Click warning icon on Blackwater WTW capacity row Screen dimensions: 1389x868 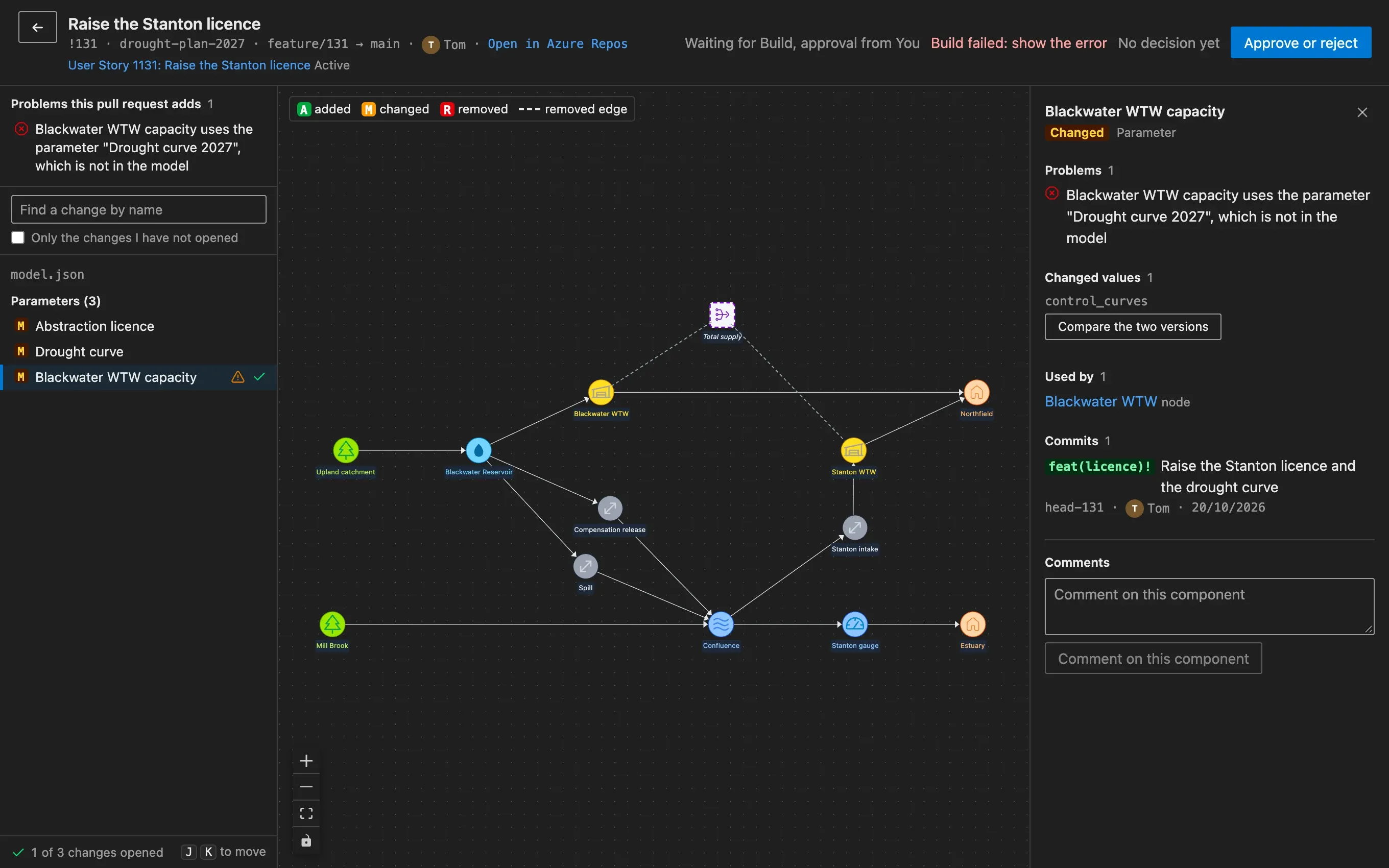coord(237,377)
